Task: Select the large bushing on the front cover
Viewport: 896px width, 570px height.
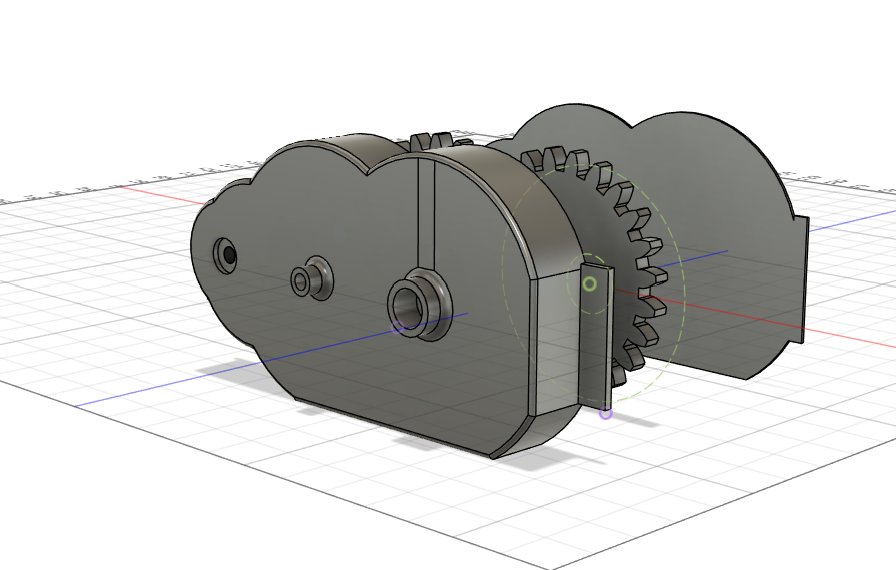Action: [419, 304]
